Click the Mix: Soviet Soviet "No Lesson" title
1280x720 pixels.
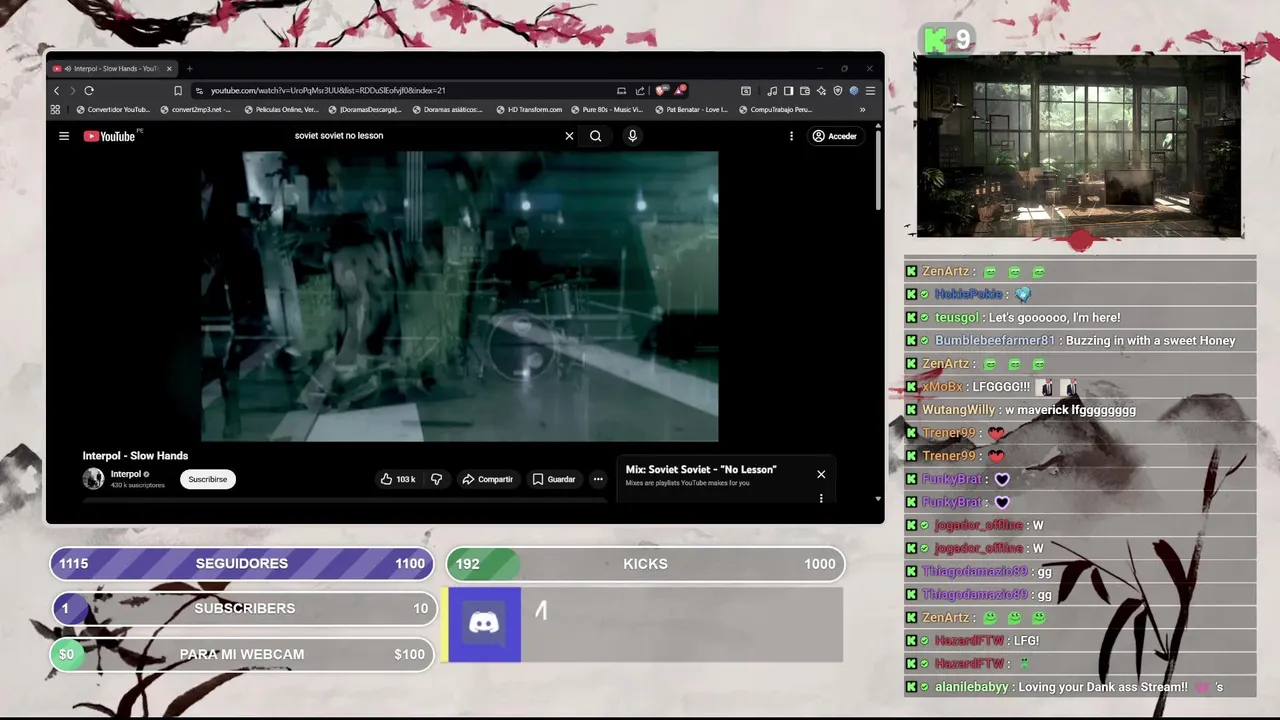pos(701,469)
